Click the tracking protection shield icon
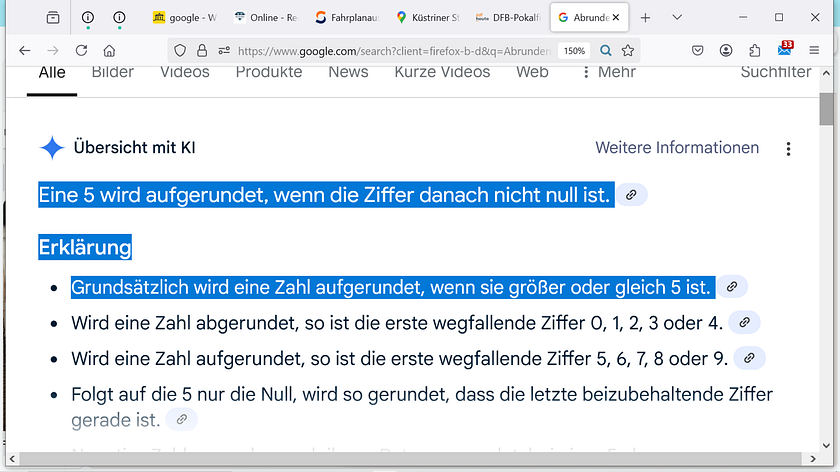Screen dimensions: 840x472 coord(179,50)
